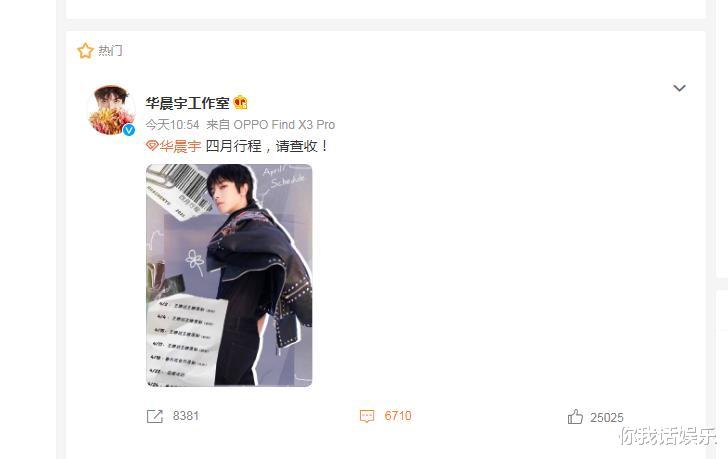The height and width of the screenshot is (459, 728).
Task: Click the post text 四月行程，请查收
Action: pyautogui.click(x=266, y=146)
